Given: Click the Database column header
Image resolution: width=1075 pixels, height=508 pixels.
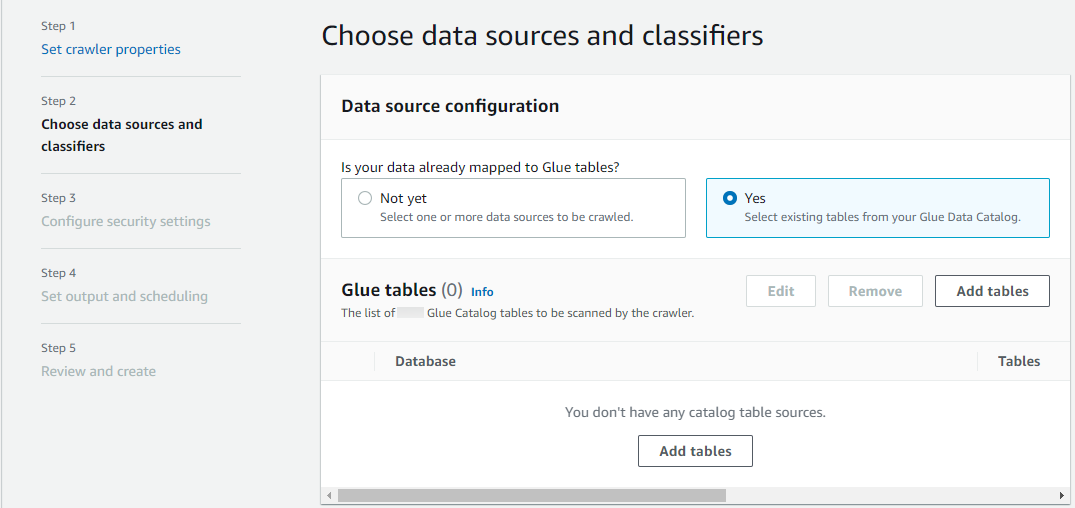Looking at the screenshot, I should 425,361.
